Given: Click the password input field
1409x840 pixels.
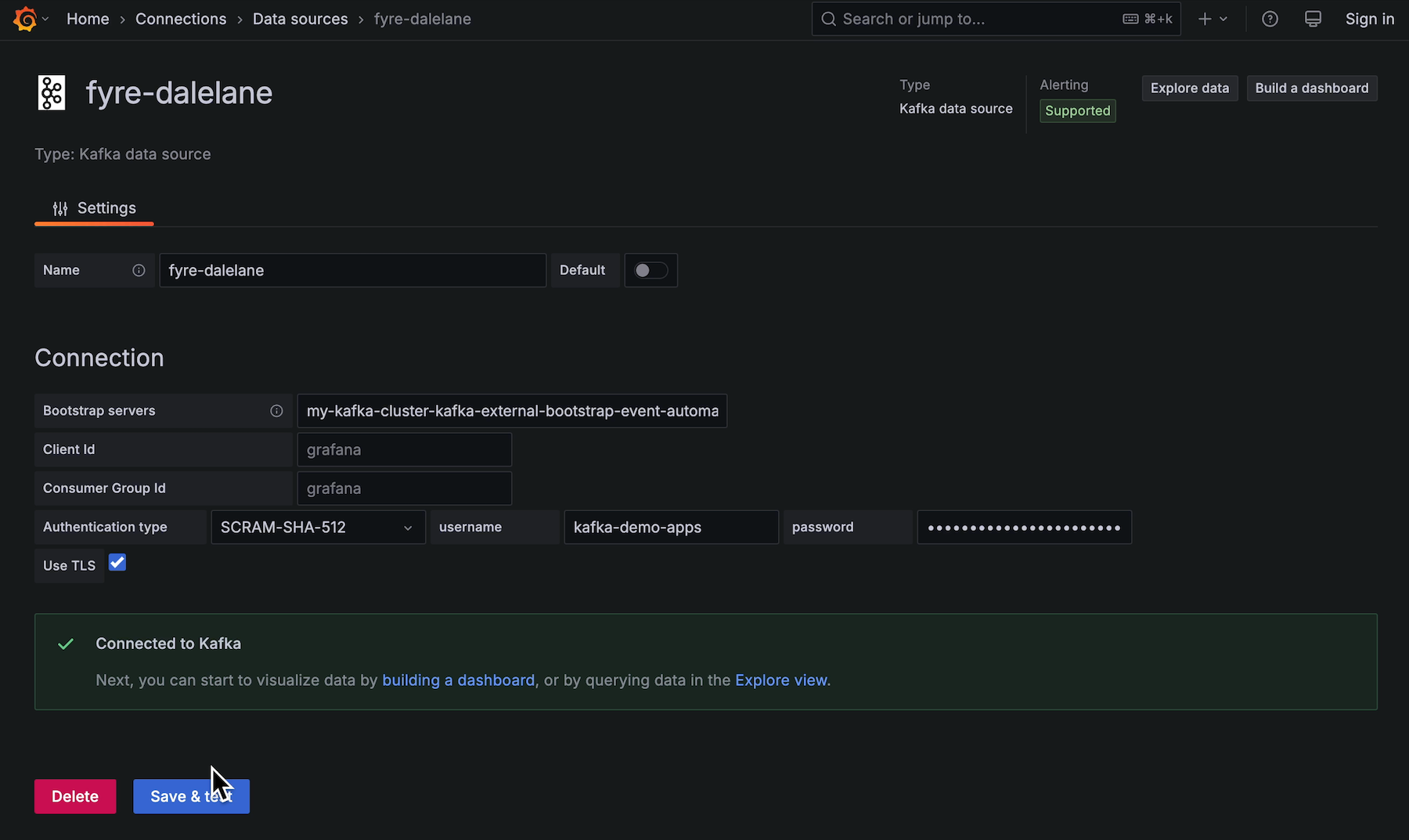Looking at the screenshot, I should pyautogui.click(x=1025, y=527).
